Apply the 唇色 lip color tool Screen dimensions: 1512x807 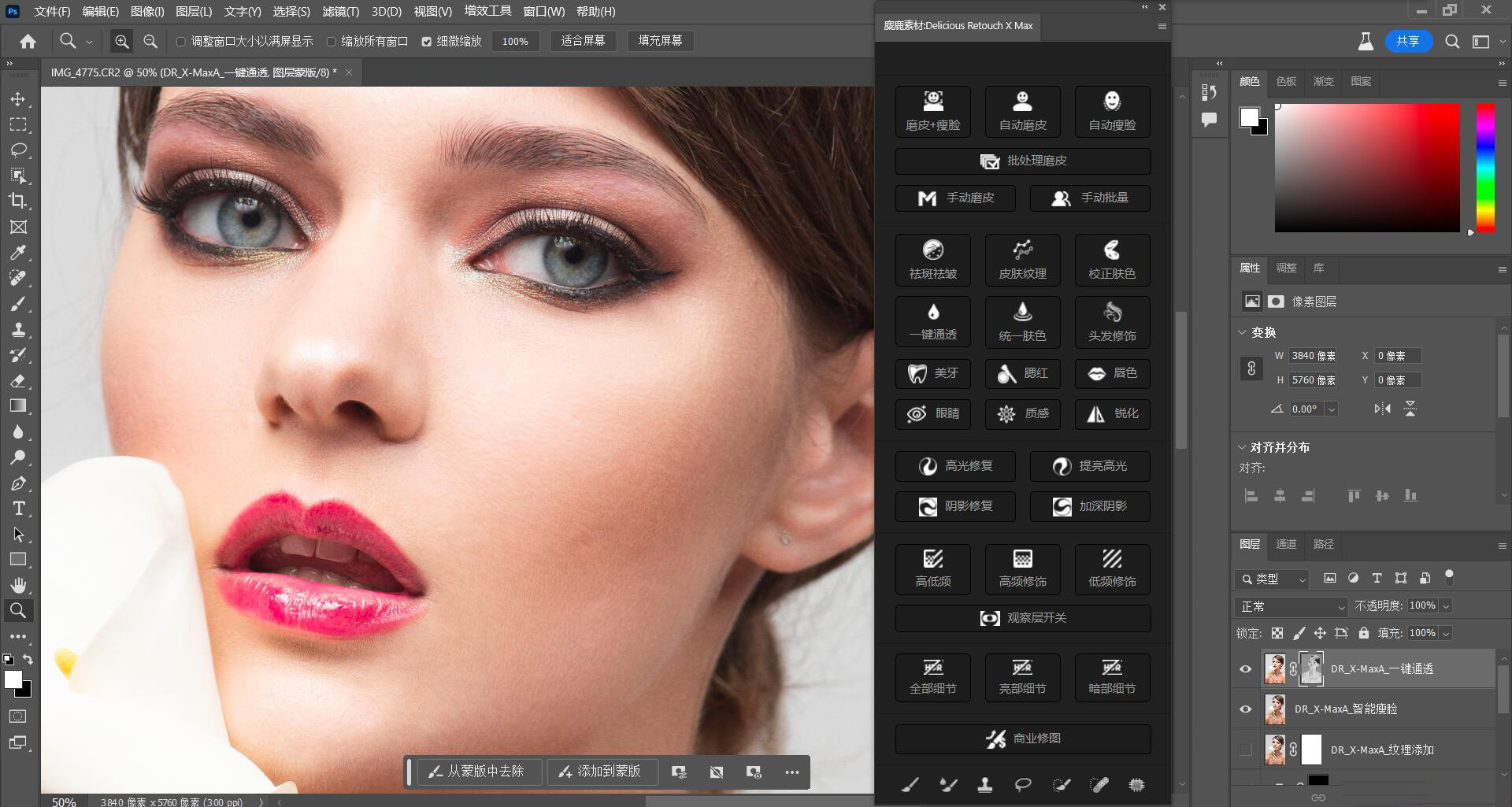point(1112,373)
